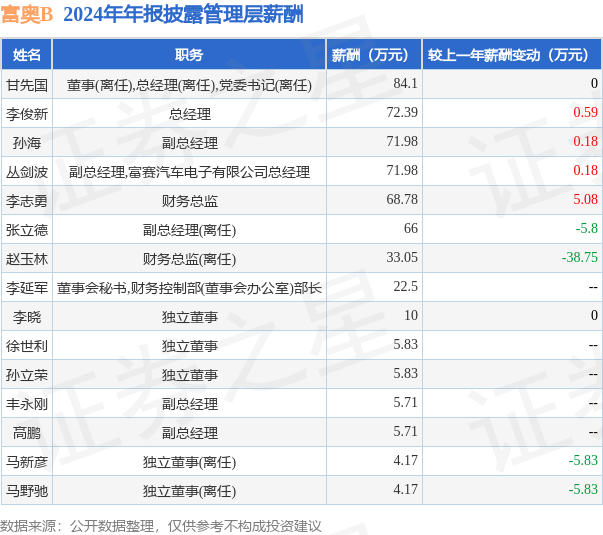Select the name cell '孙海'
This screenshot has width=603, height=535.
27,143
